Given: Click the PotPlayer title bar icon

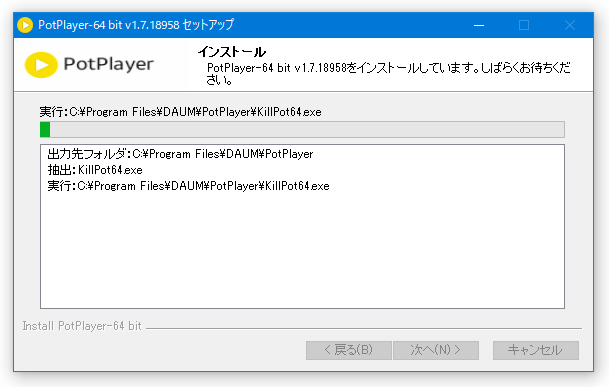Looking at the screenshot, I should tap(25, 25).
